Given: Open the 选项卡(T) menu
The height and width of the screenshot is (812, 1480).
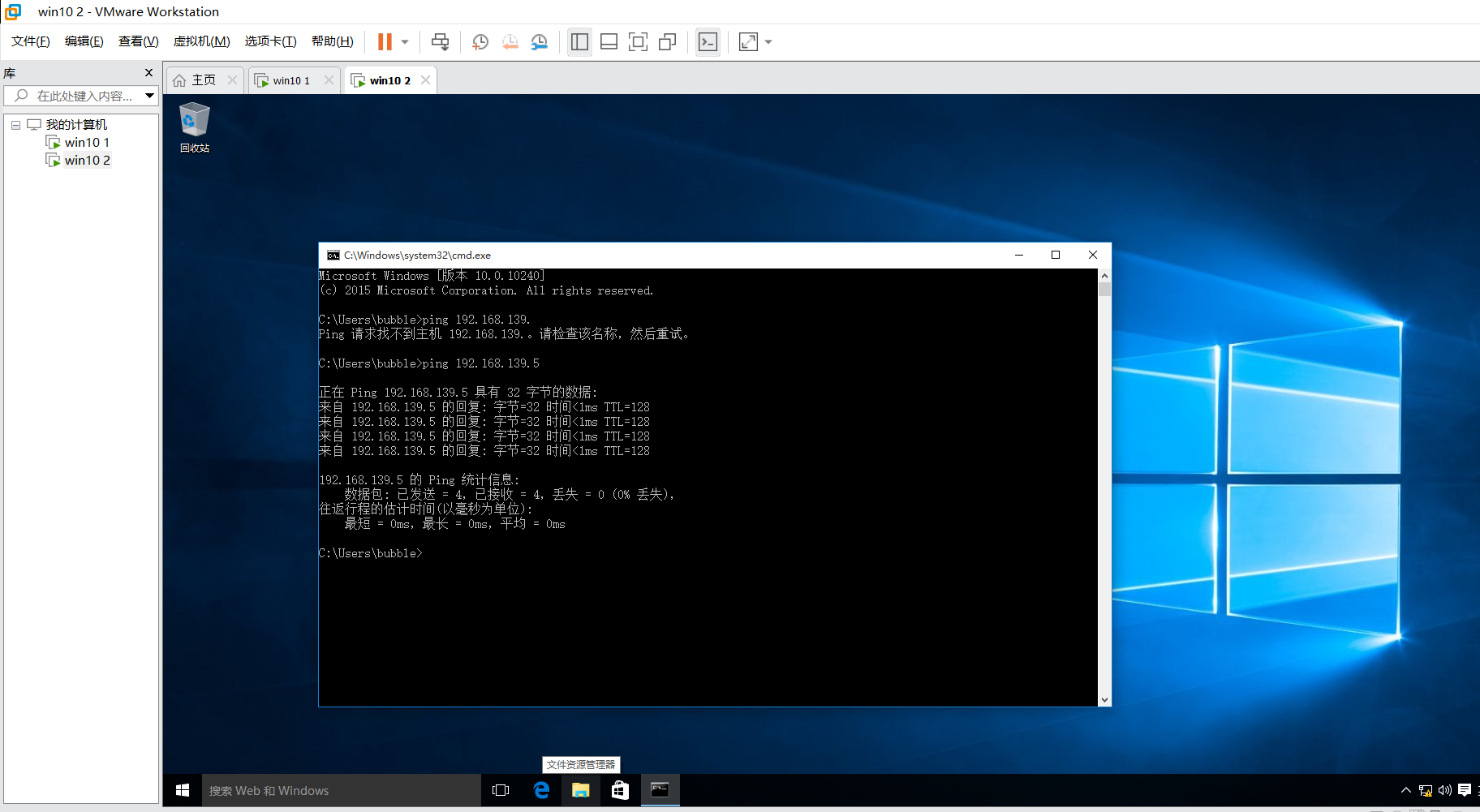Looking at the screenshot, I should pyautogui.click(x=271, y=41).
